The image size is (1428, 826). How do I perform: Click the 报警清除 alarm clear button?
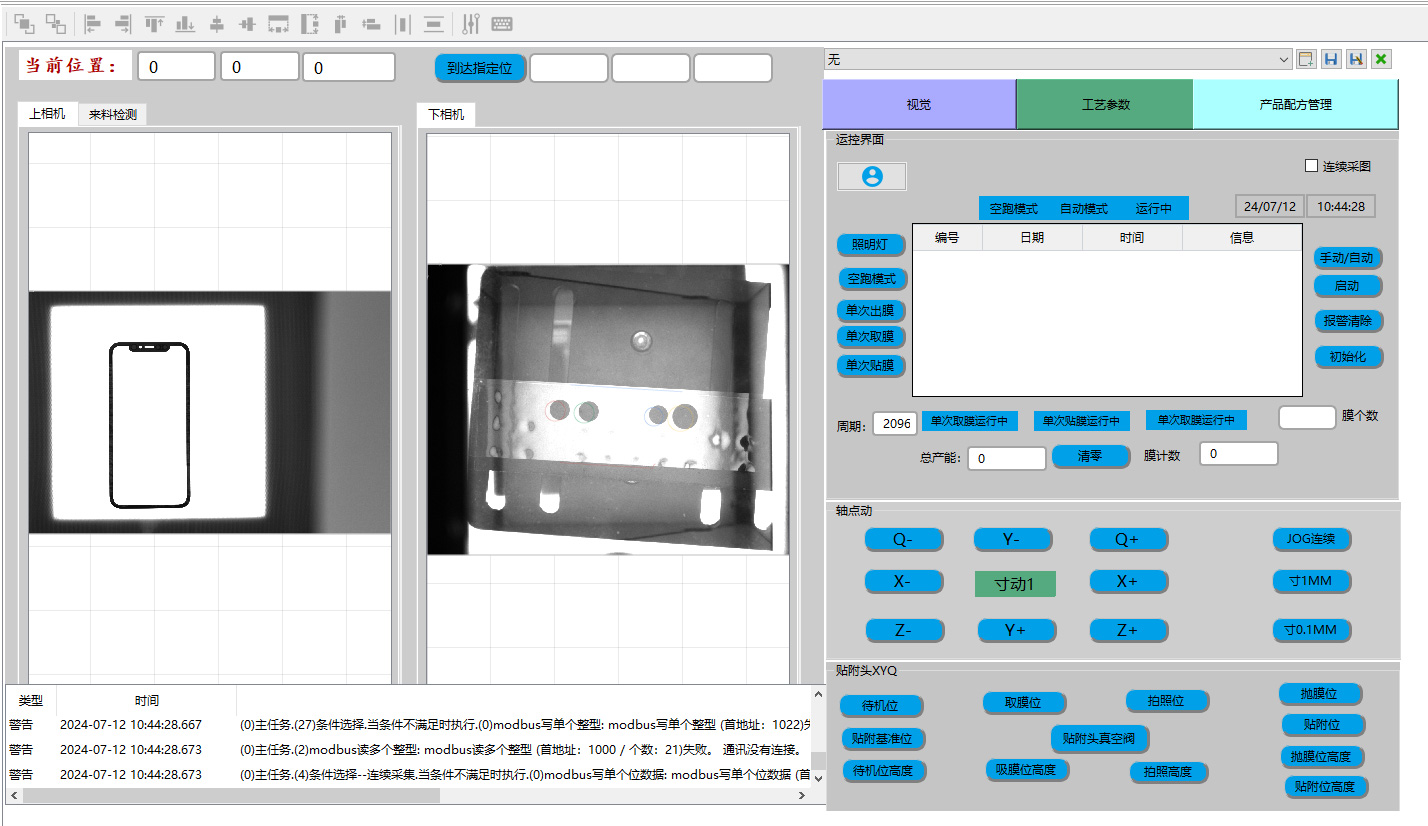(1348, 321)
